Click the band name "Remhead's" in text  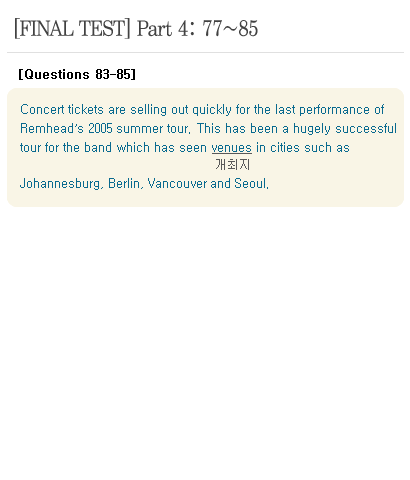point(52,128)
